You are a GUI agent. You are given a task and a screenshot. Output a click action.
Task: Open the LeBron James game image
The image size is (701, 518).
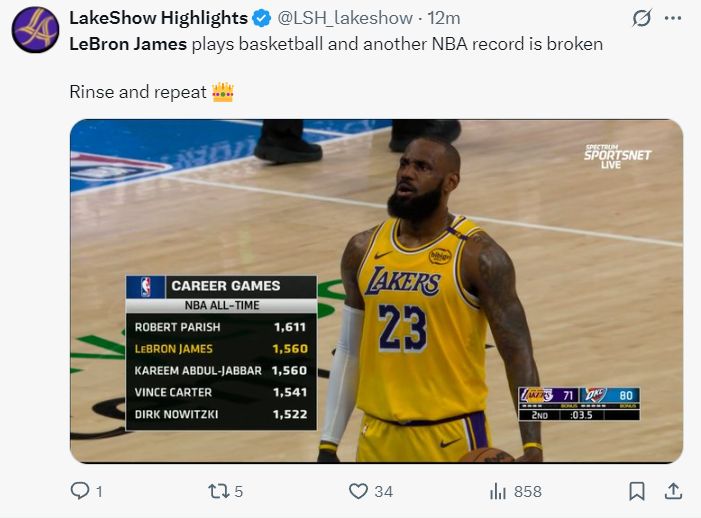tap(376, 290)
